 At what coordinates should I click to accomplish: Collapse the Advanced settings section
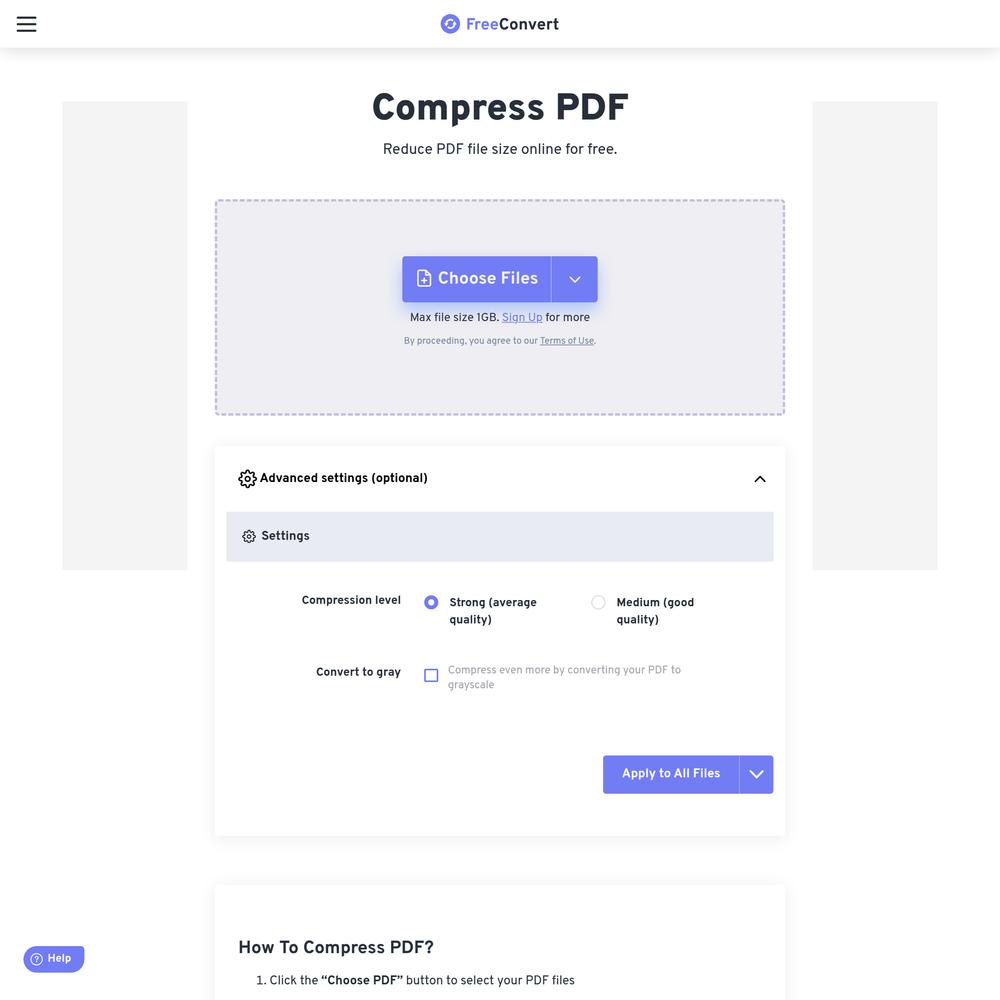click(x=760, y=479)
